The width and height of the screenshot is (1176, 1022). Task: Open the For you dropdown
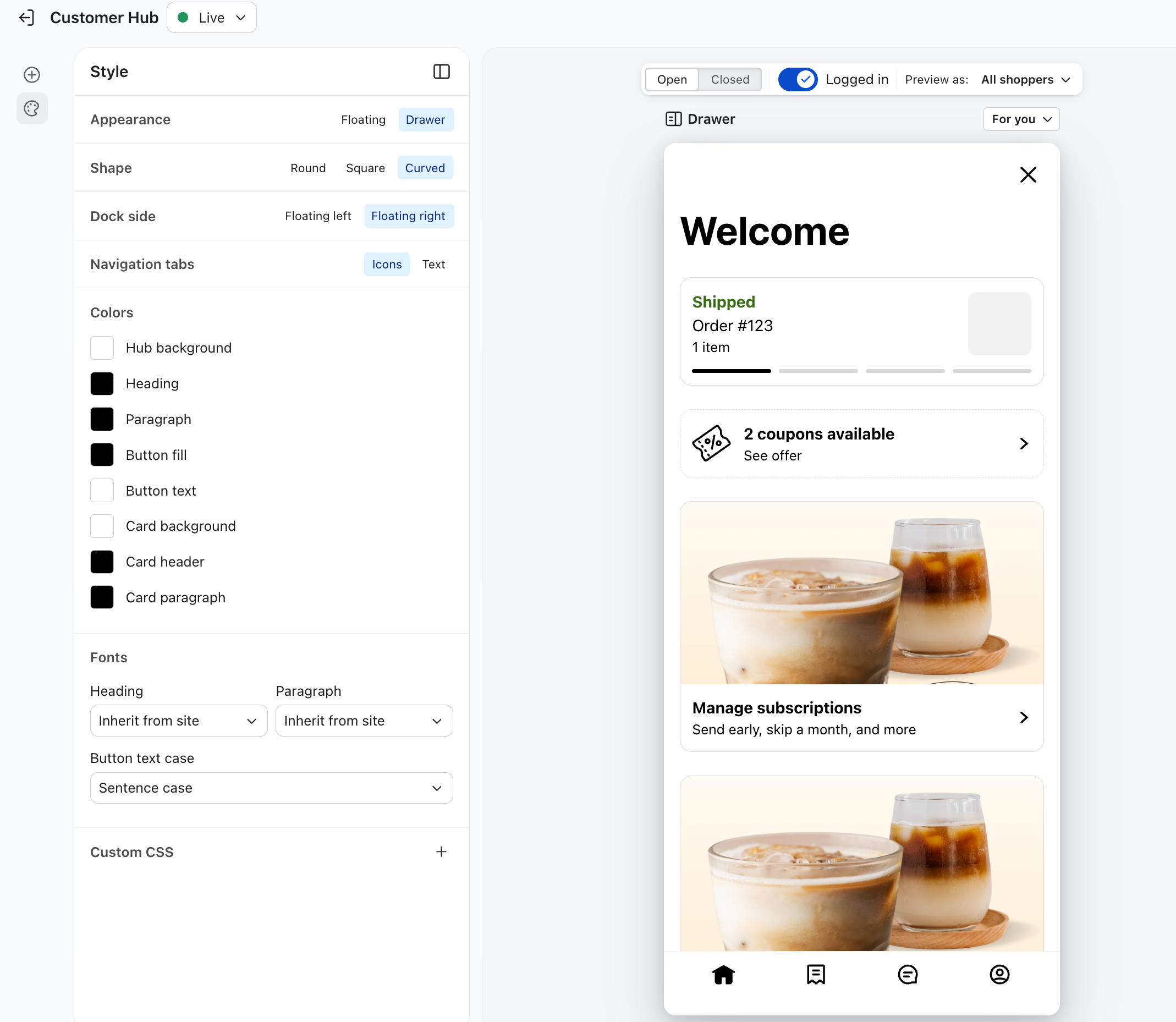pos(1021,119)
